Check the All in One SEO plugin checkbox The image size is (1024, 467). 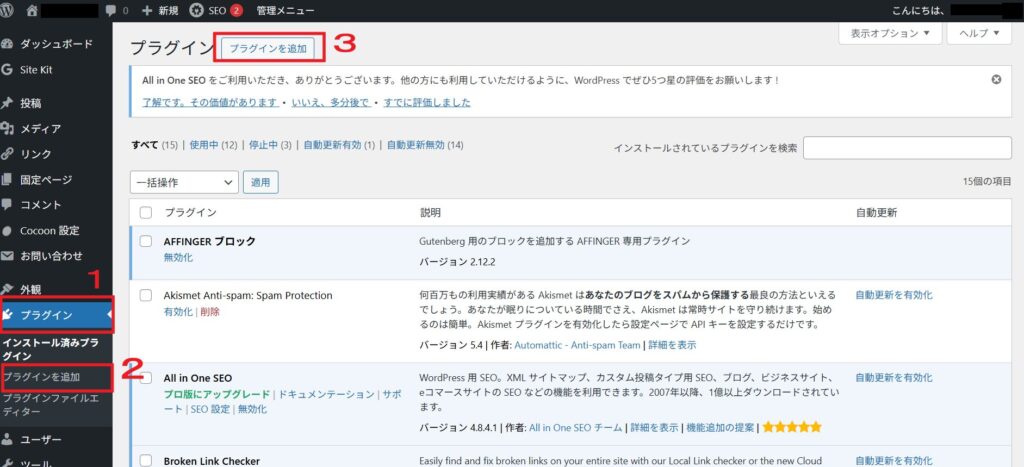146,378
